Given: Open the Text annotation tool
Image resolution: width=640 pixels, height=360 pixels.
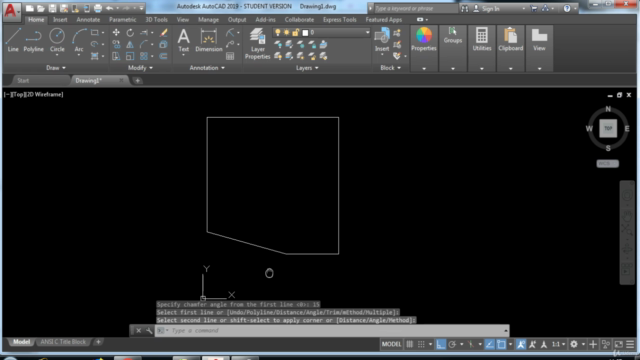Looking at the screenshot, I should pyautogui.click(x=184, y=40).
